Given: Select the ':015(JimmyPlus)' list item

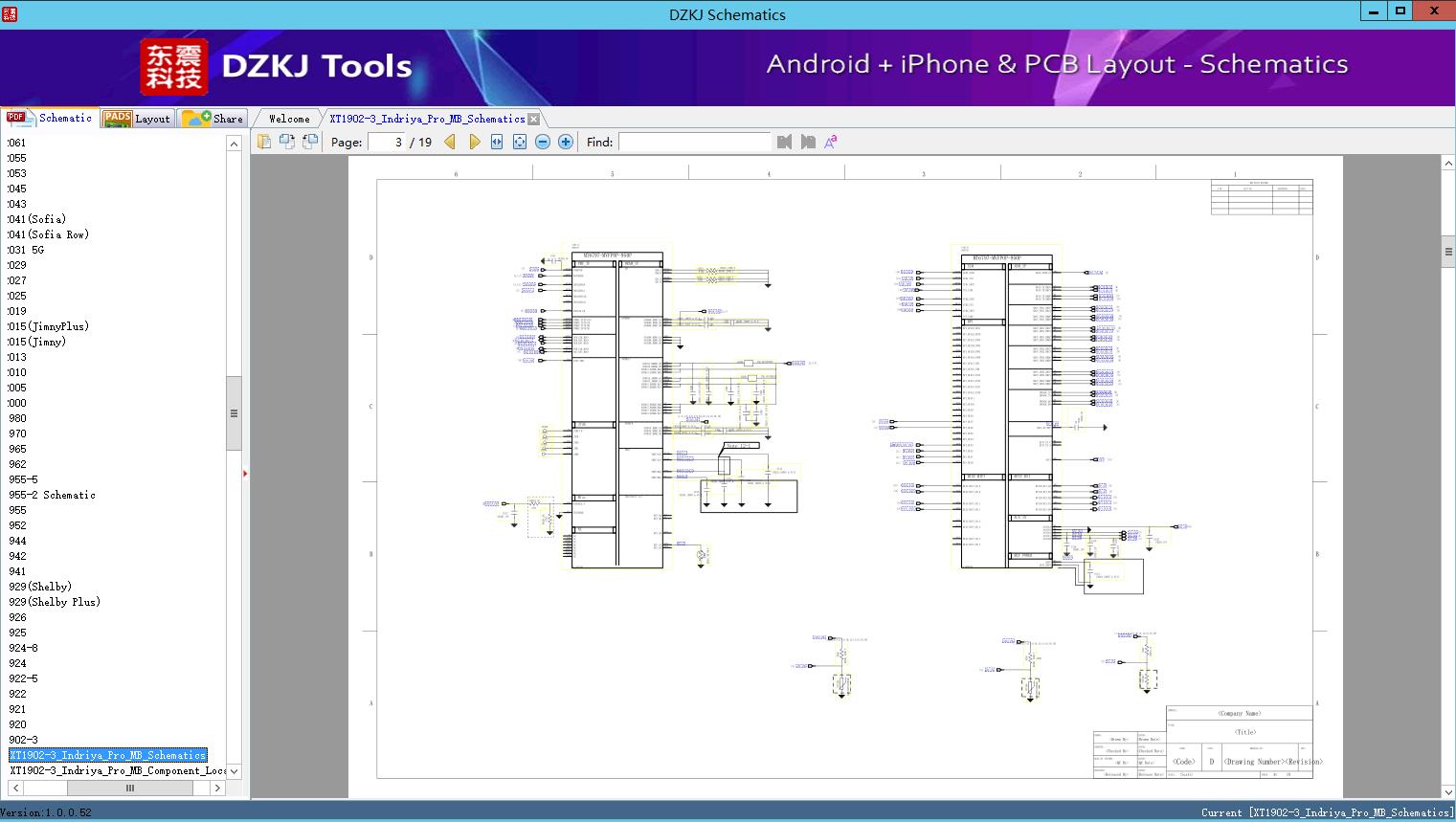Looking at the screenshot, I should click(48, 326).
